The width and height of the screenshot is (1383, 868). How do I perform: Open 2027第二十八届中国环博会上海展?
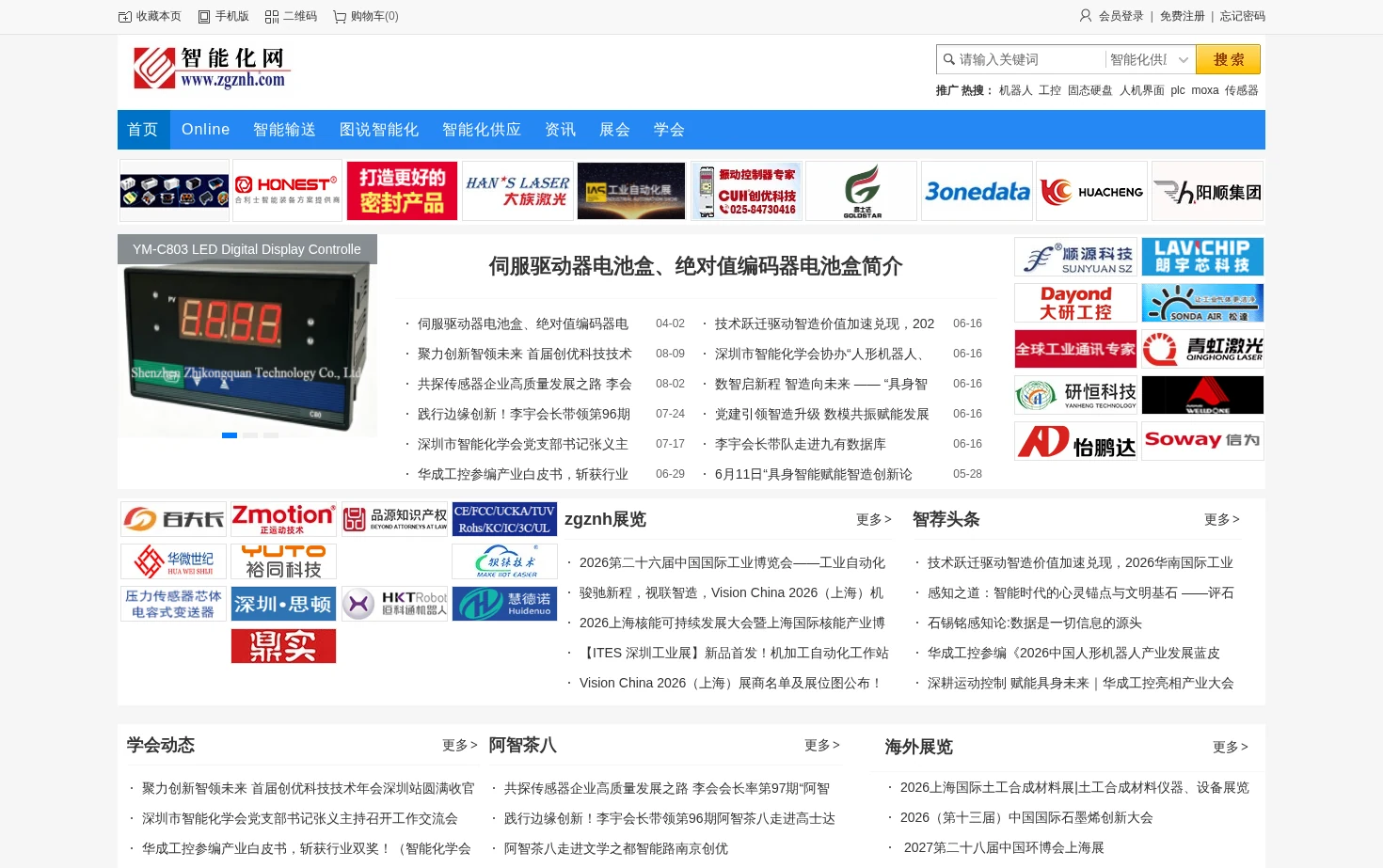coord(1004,847)
